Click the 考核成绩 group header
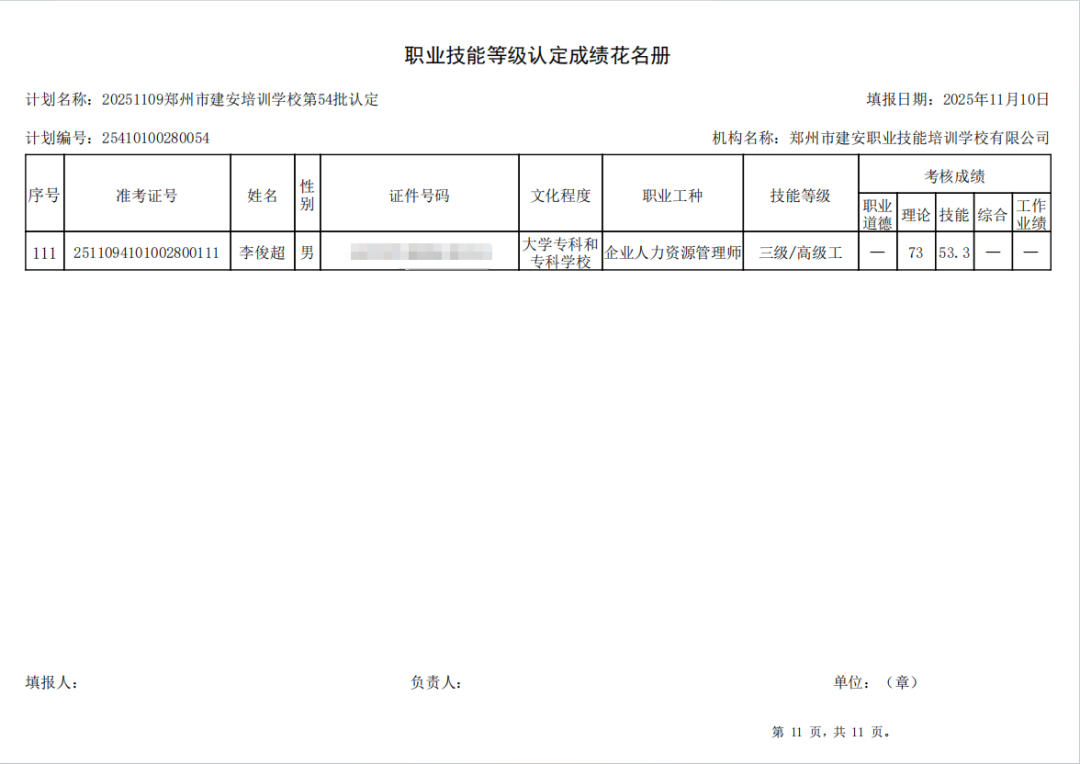The height and width of the screenshot is (764, 1080). tap(954, 176)
